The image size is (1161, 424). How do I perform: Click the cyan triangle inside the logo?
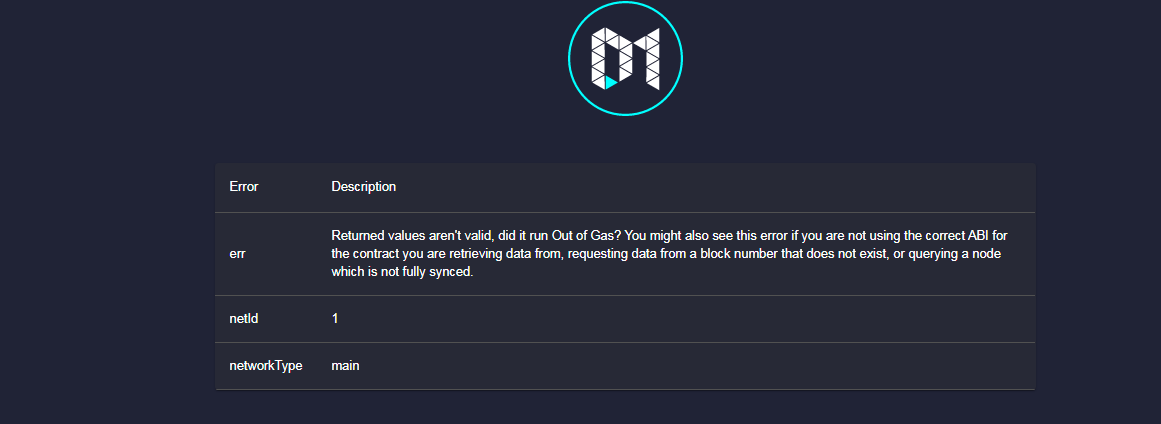point(611,82)
